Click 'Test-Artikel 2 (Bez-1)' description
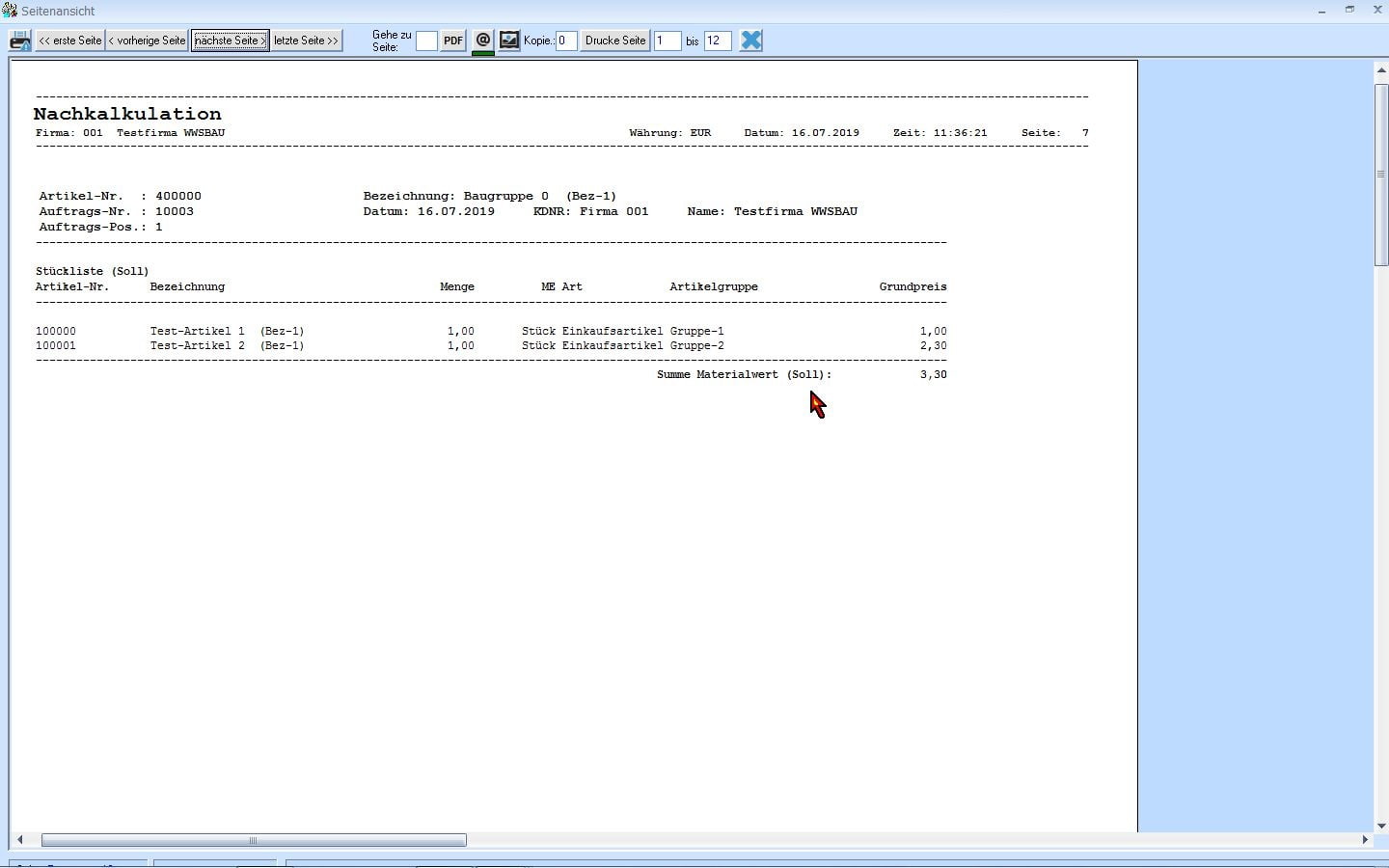The height and width of the screenshot is (868, 1389). click(x=227, y=345)
